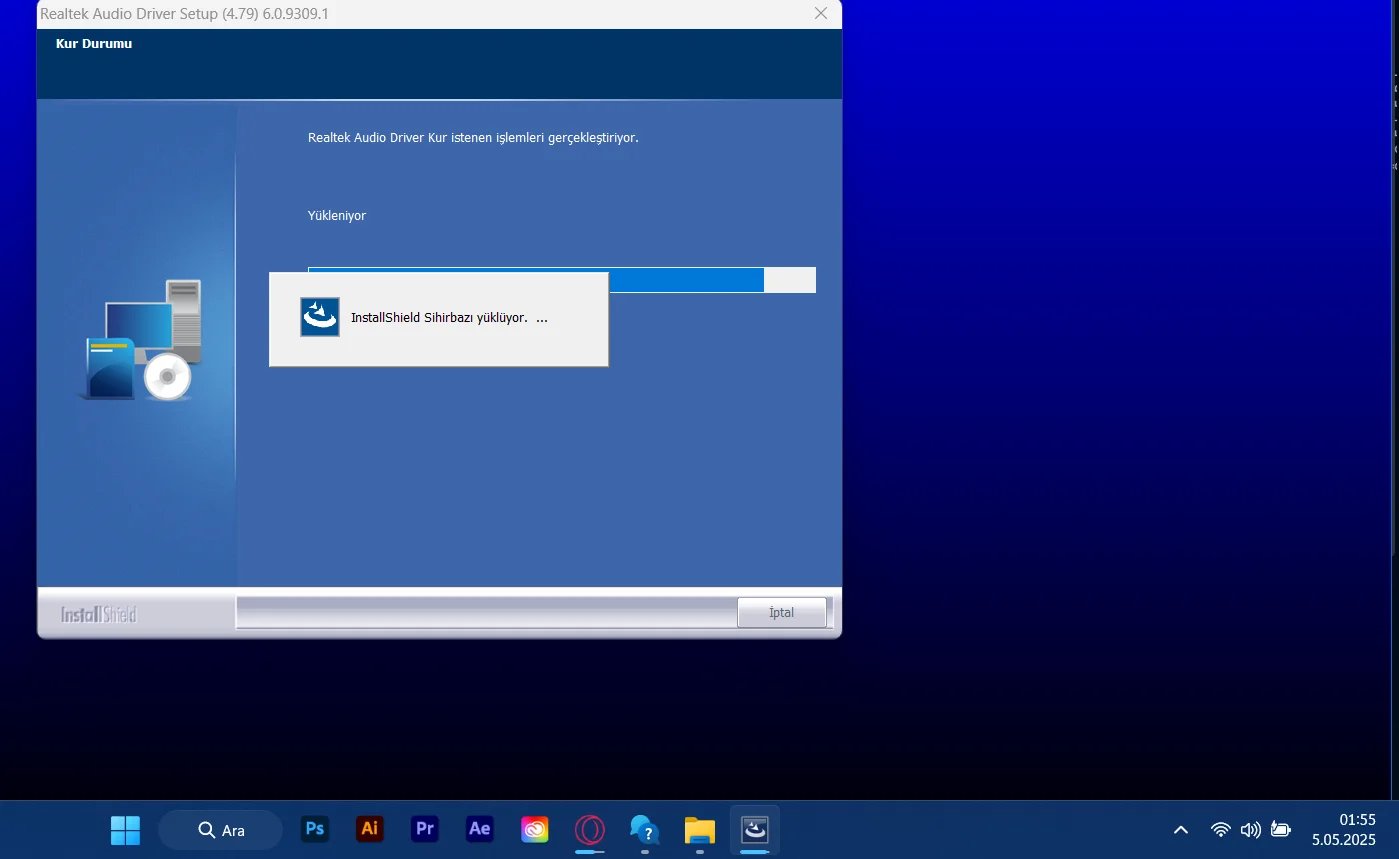Open the taskbar search box Ara
The image size is (1399, 859).
coord(220,830)
